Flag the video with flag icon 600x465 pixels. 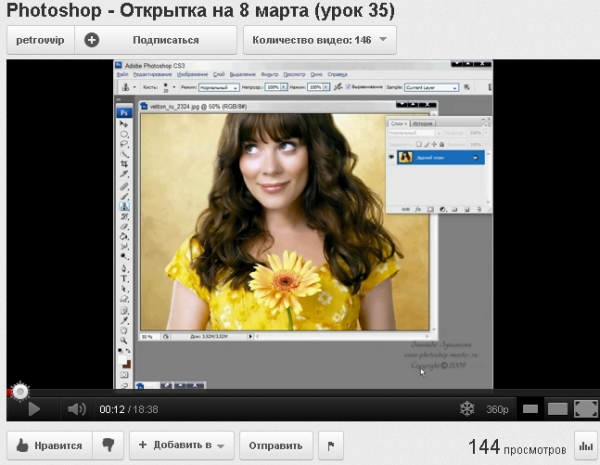(x=331, y=445)
